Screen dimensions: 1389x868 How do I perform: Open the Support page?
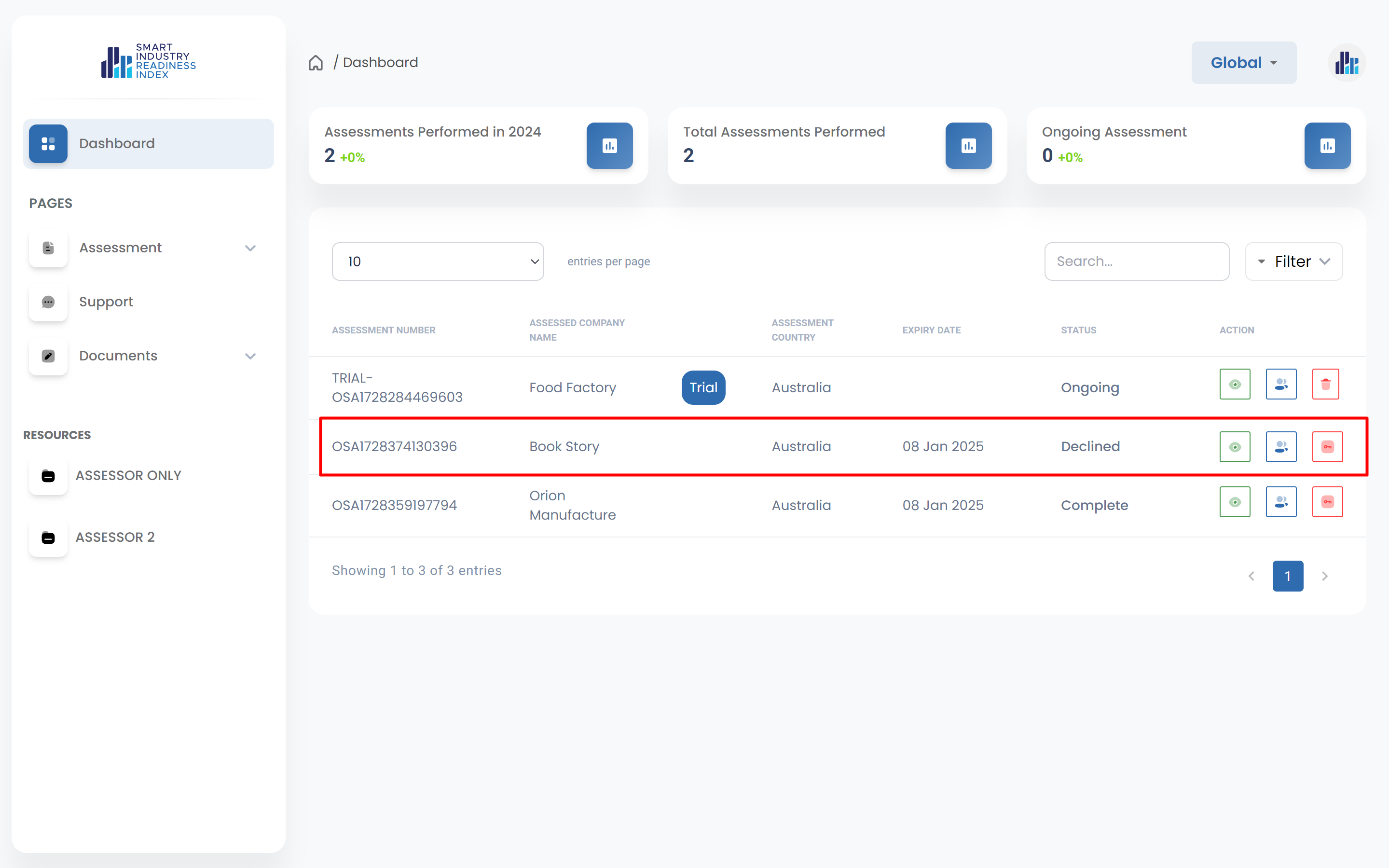[x=106, y=302]
